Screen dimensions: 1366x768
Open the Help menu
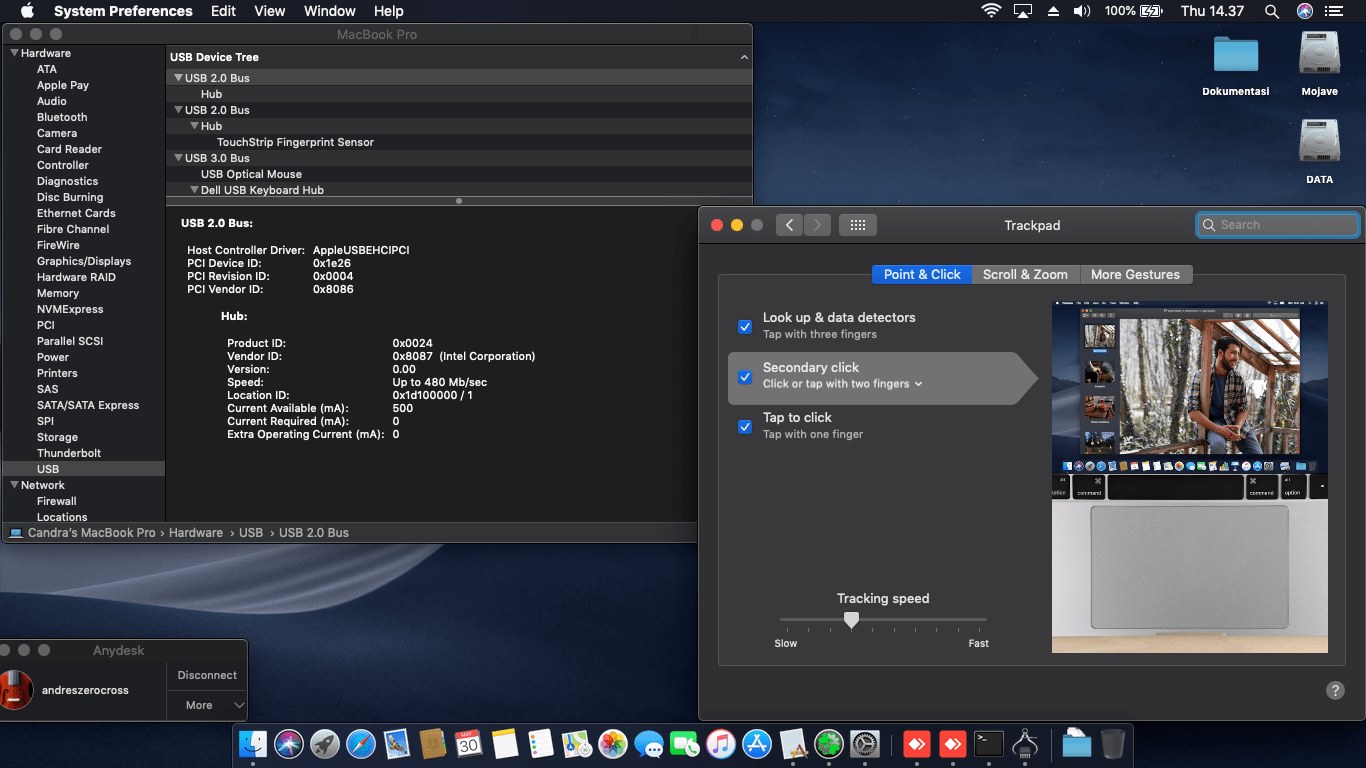click(x=388, y=11)
